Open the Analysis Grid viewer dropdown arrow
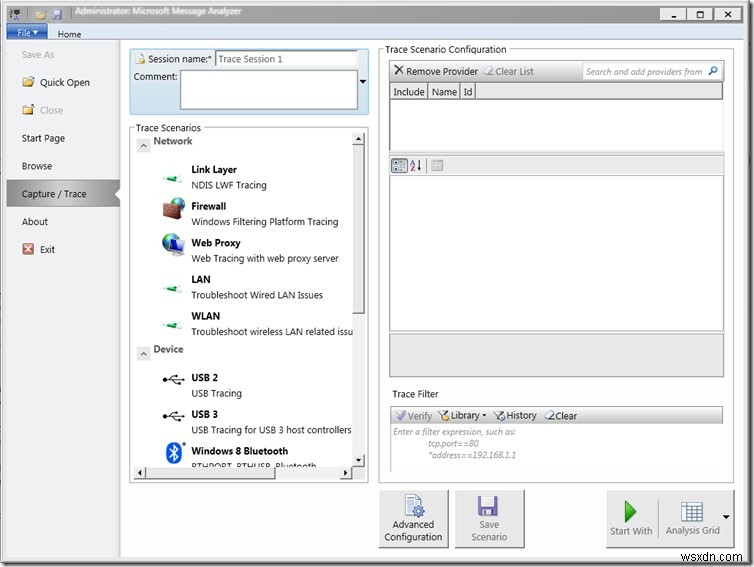Viewport: 754px width, 567px height. tap(726, 517)
